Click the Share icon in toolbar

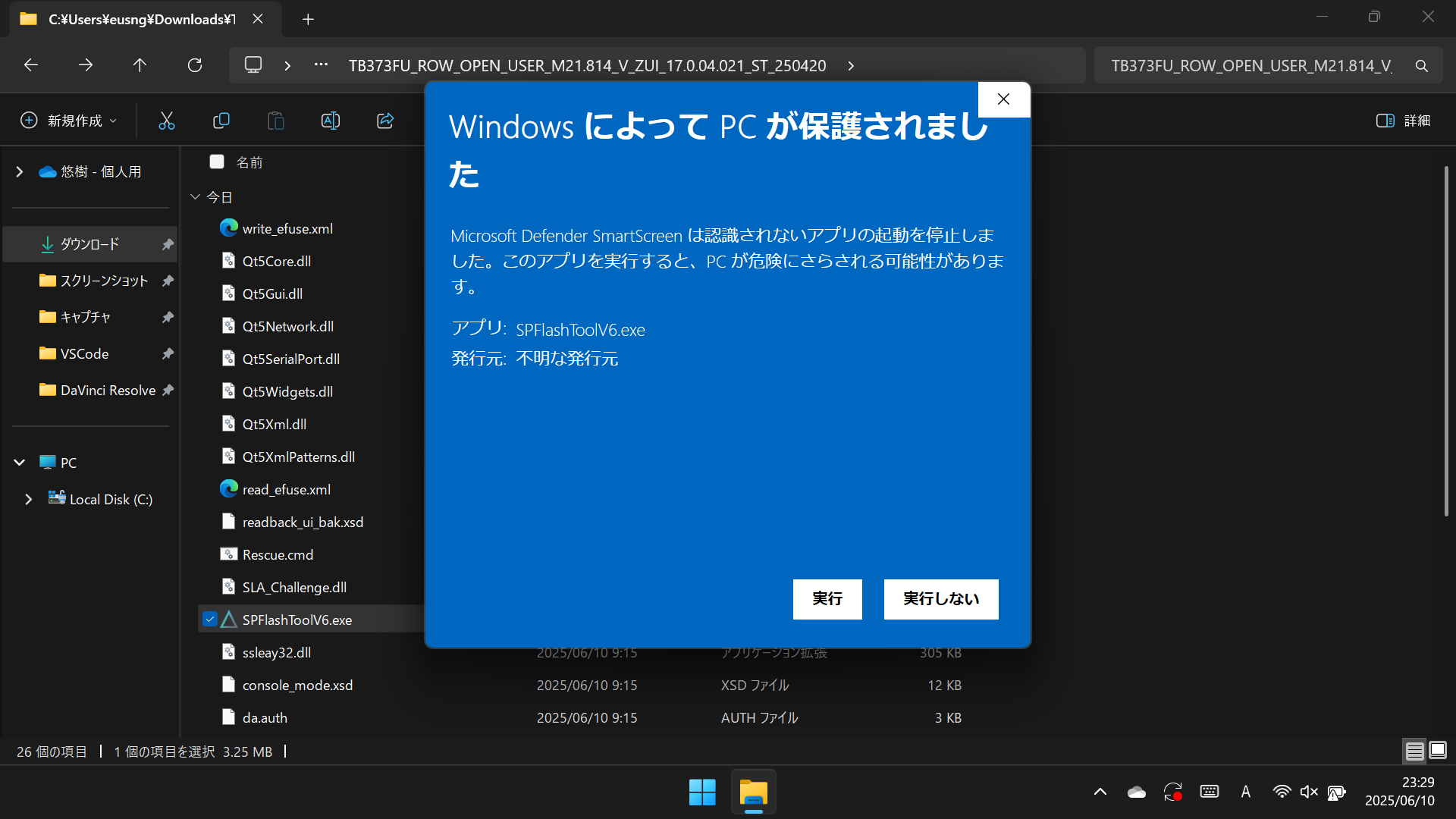(385, 121)
